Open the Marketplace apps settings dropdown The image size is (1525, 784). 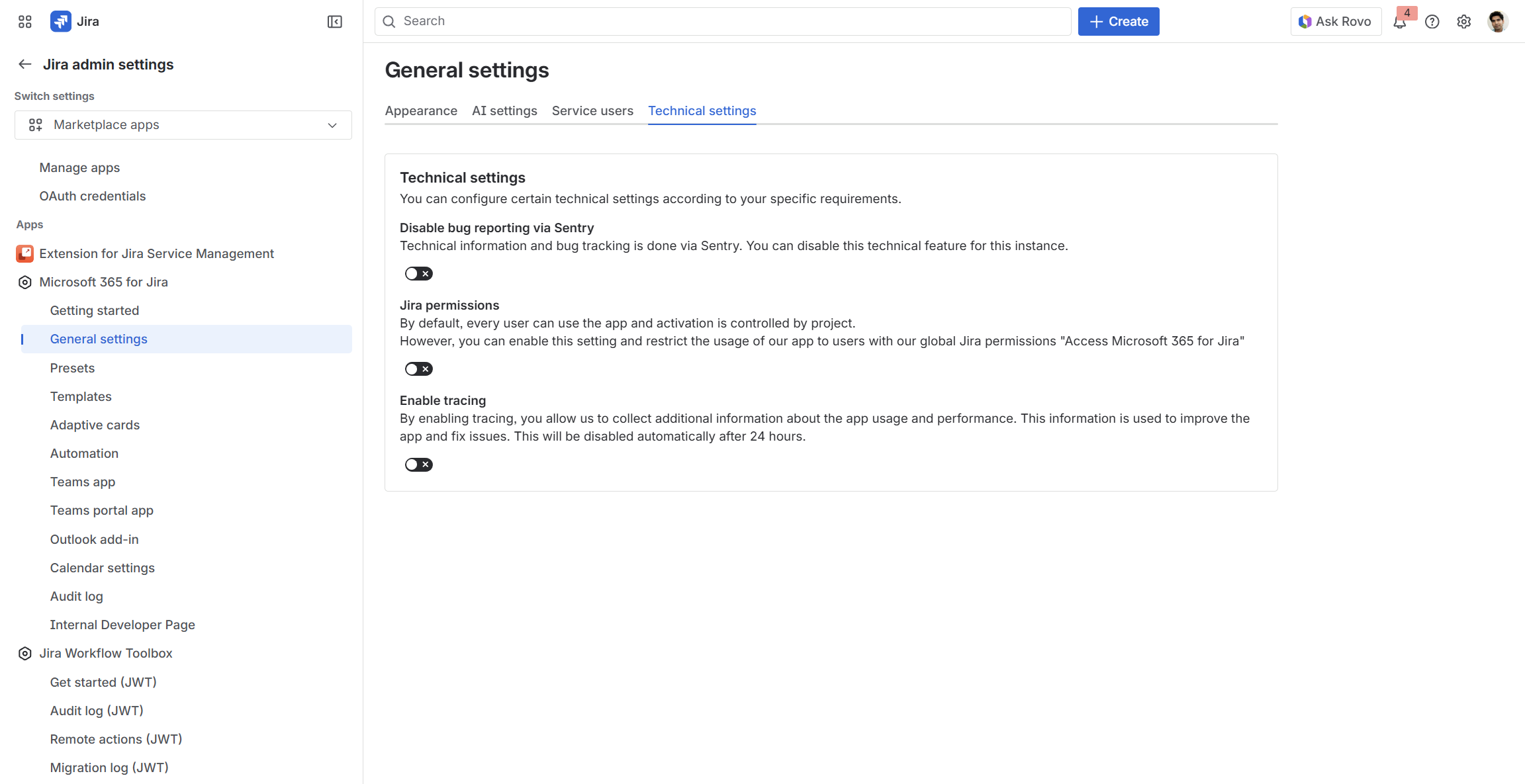click(183, 125)
